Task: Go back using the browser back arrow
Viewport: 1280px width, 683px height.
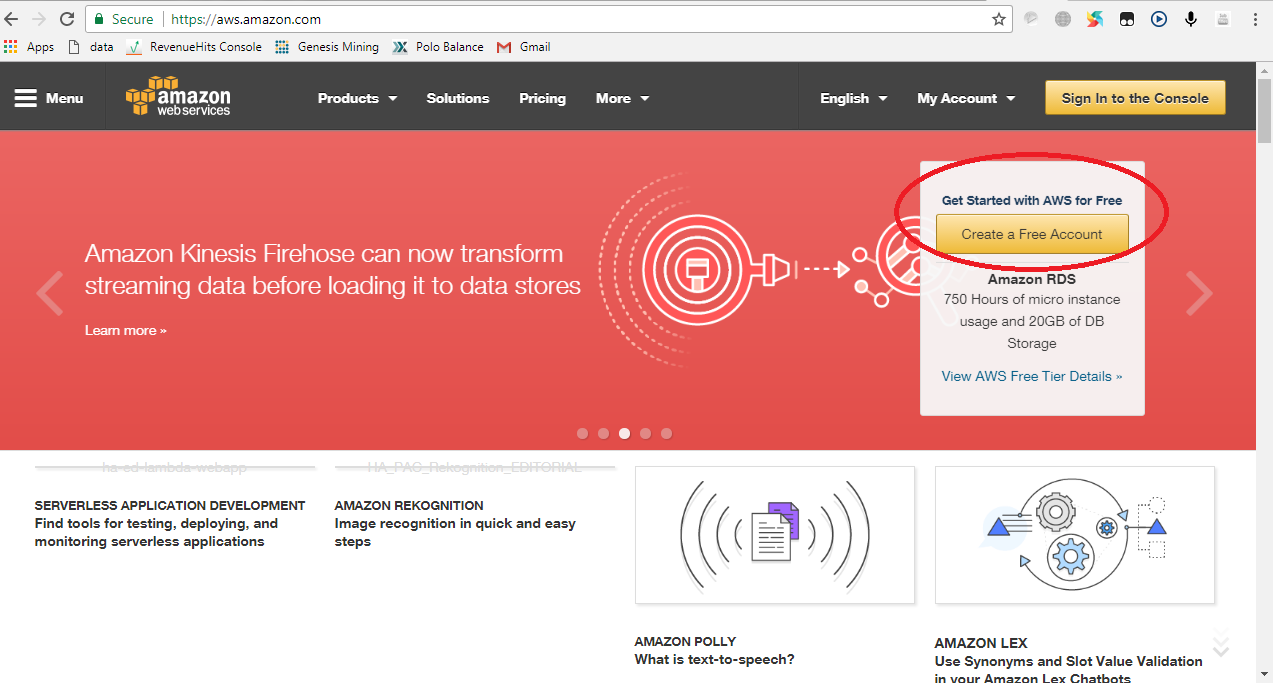Action: [x=12, y=19]
